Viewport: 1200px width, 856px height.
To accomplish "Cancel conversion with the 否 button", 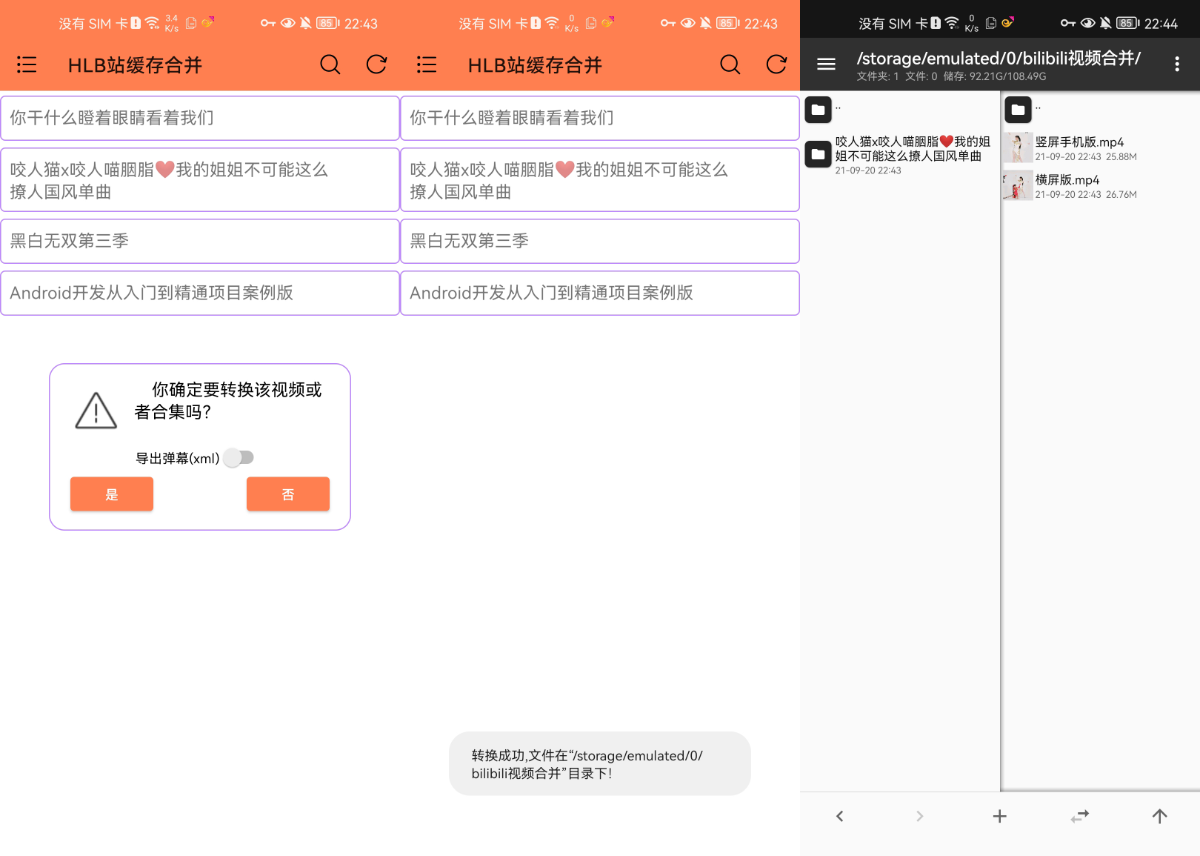I will (288, 494).
